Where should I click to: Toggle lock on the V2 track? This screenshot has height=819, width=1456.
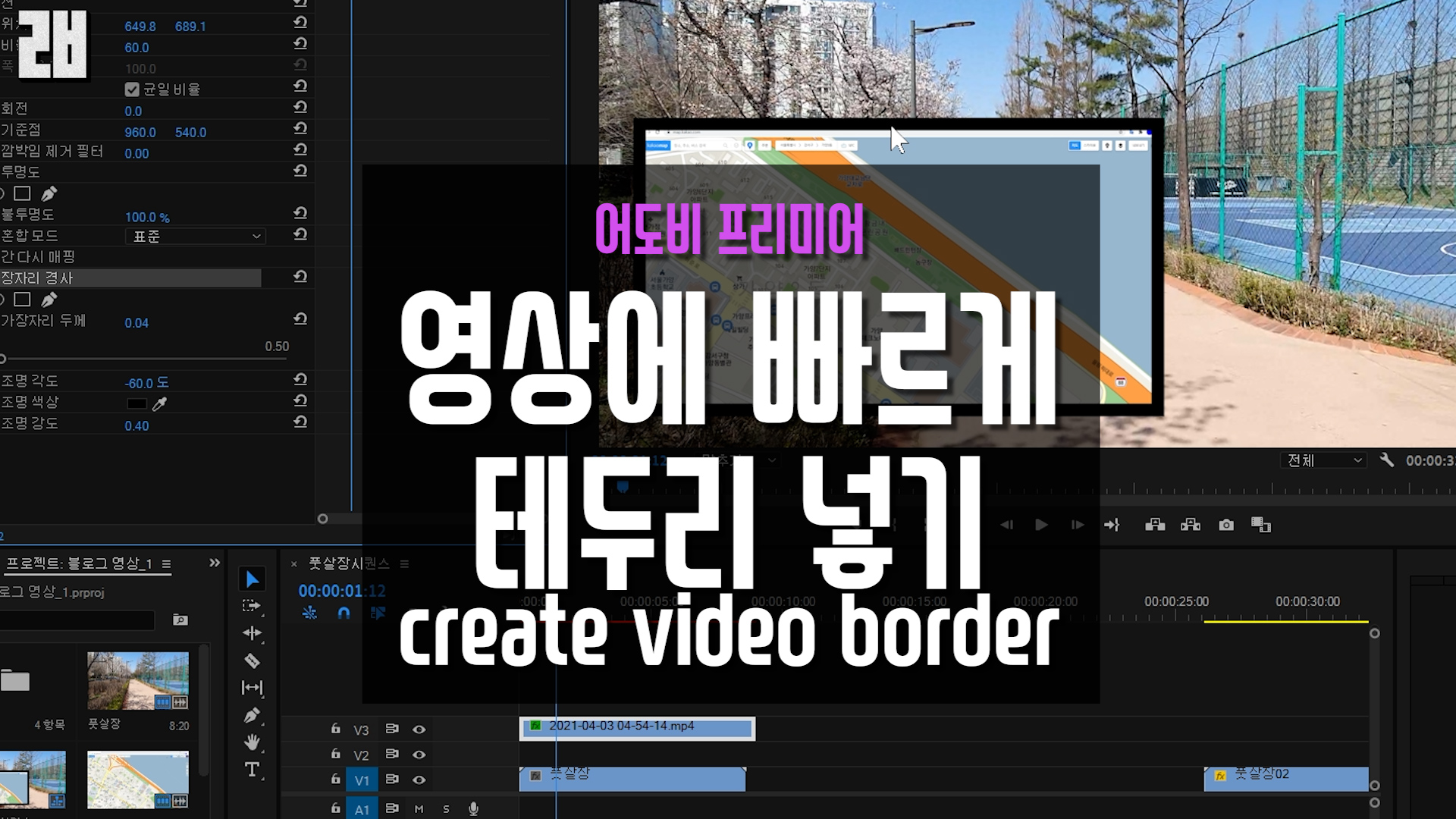(x=335, y=754)
